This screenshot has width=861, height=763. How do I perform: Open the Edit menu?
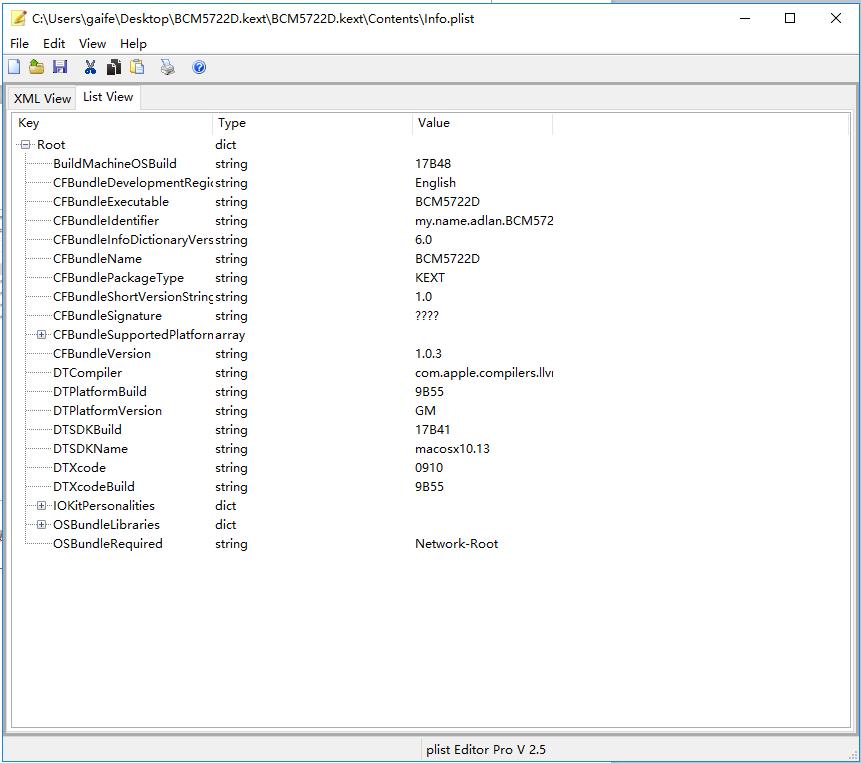[54, 44]
